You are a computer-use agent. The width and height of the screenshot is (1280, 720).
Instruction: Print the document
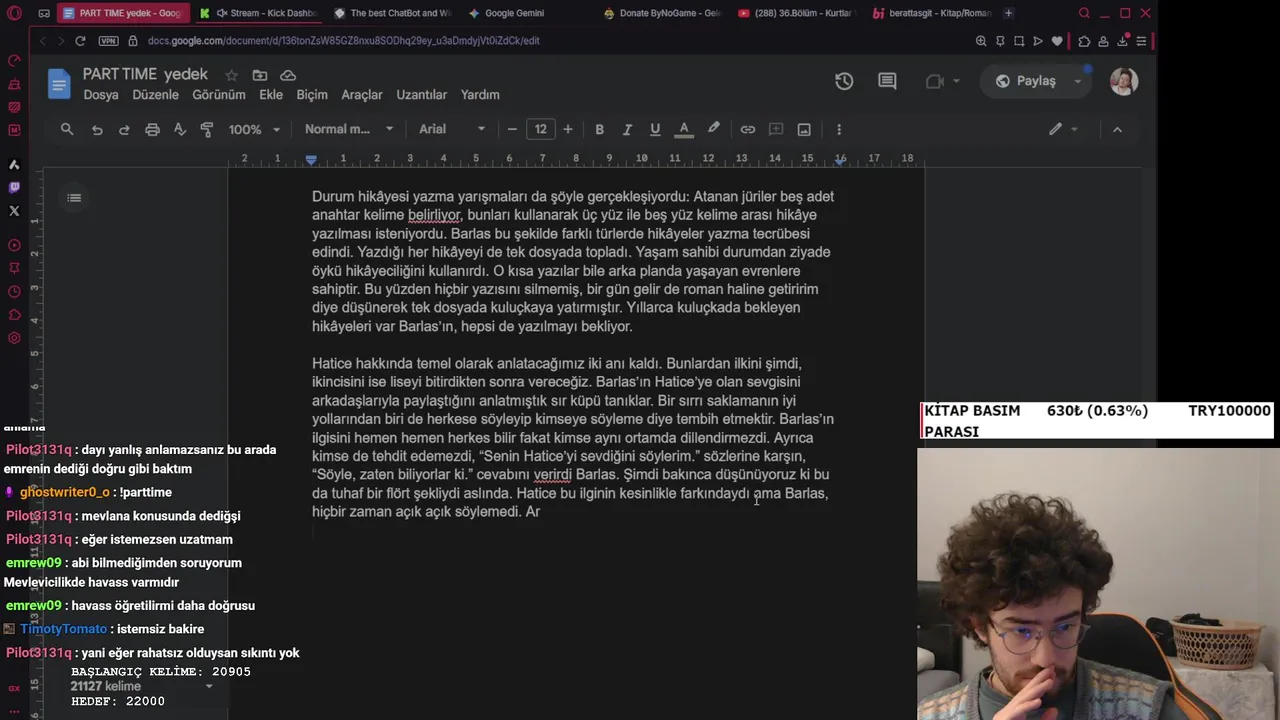click(152, 129)
